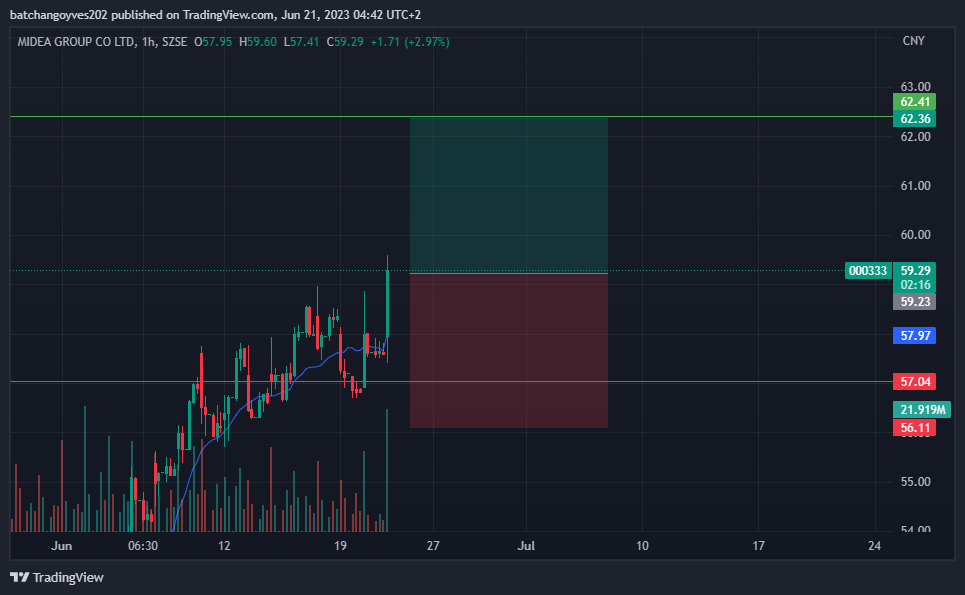This screenshot has height=595, width=965.
Task: Click the 55.00 price axis label
Action: 915,482
